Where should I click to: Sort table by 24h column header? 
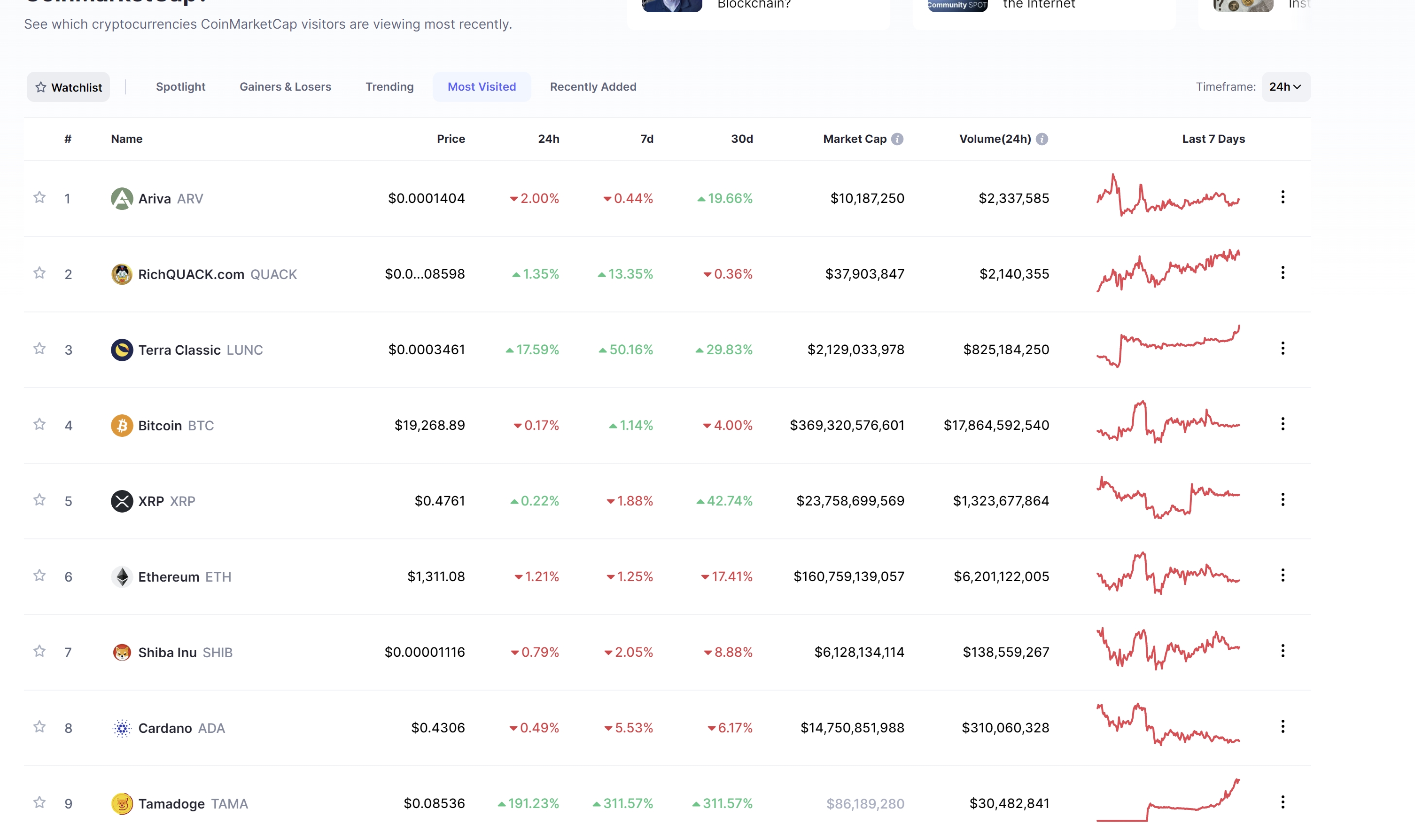tap(548, 139)
